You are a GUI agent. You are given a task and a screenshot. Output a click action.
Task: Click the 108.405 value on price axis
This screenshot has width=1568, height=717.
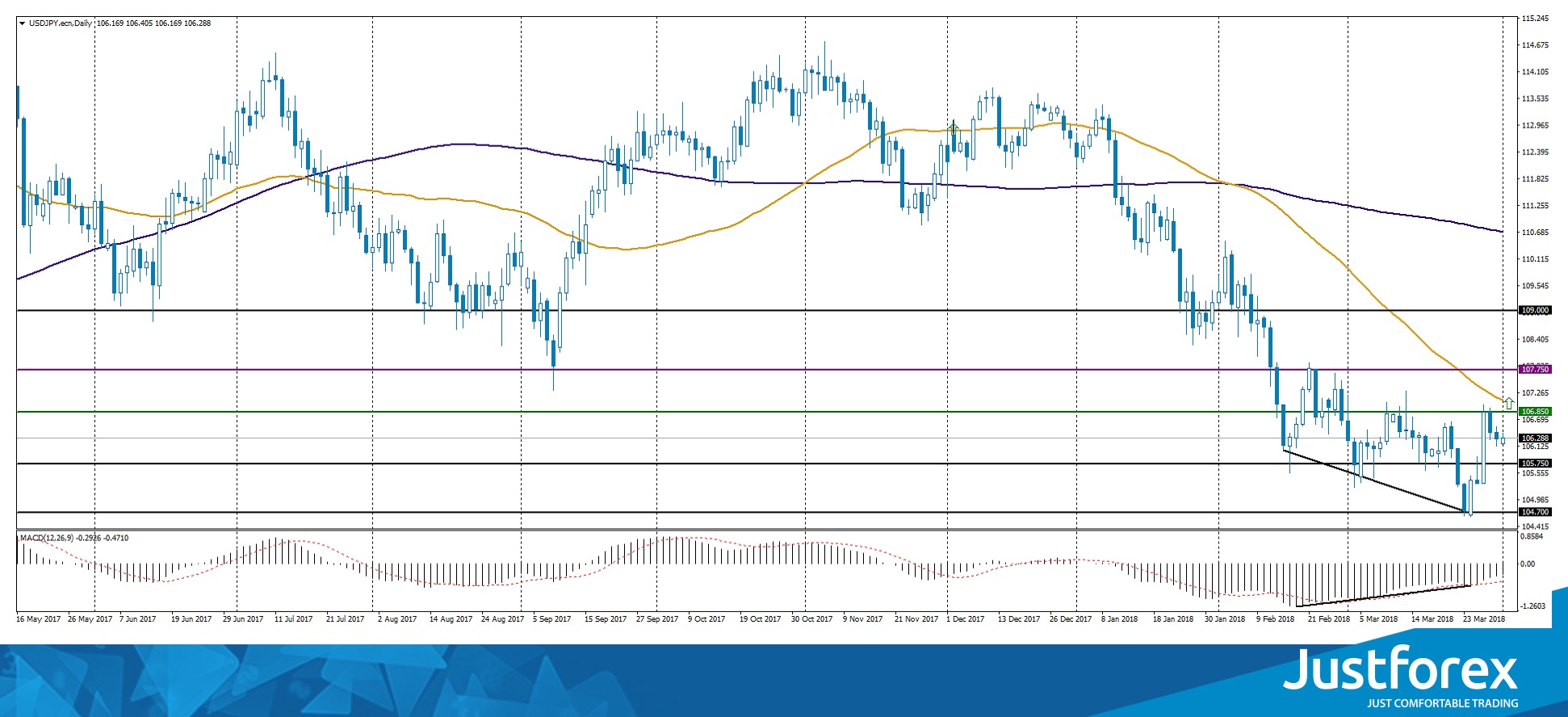pos(1535,339)
